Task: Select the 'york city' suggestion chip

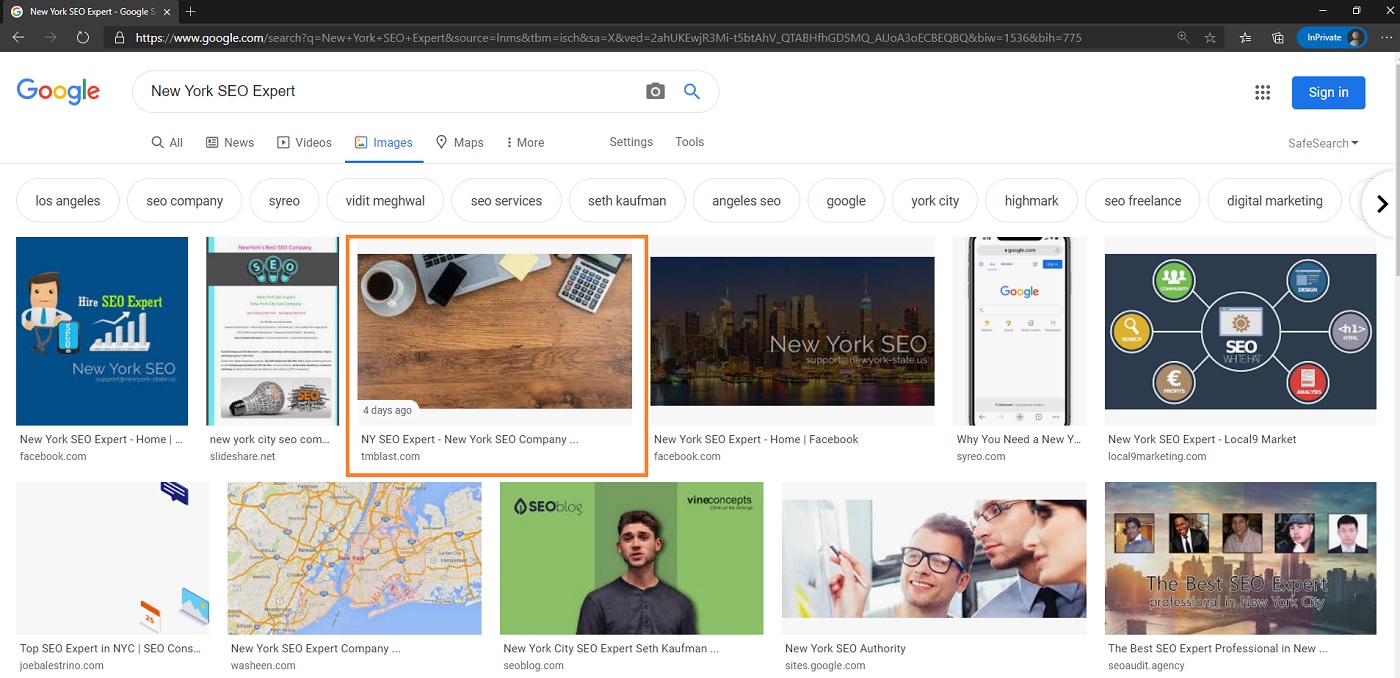Action: (935, 201)
